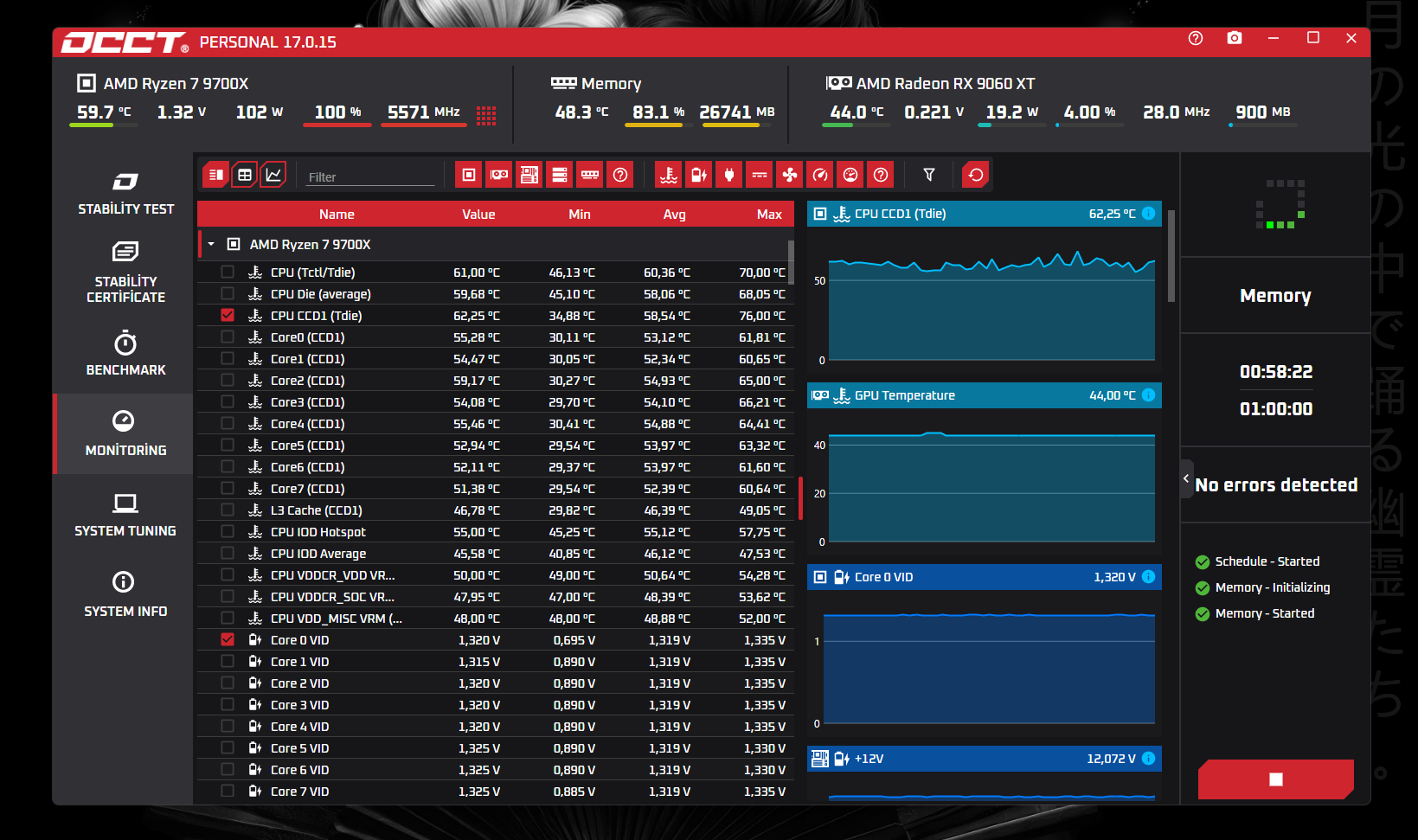Check the Core 7 VID checkbox
Screen dimensions: 1418x840
pos(228,792)
